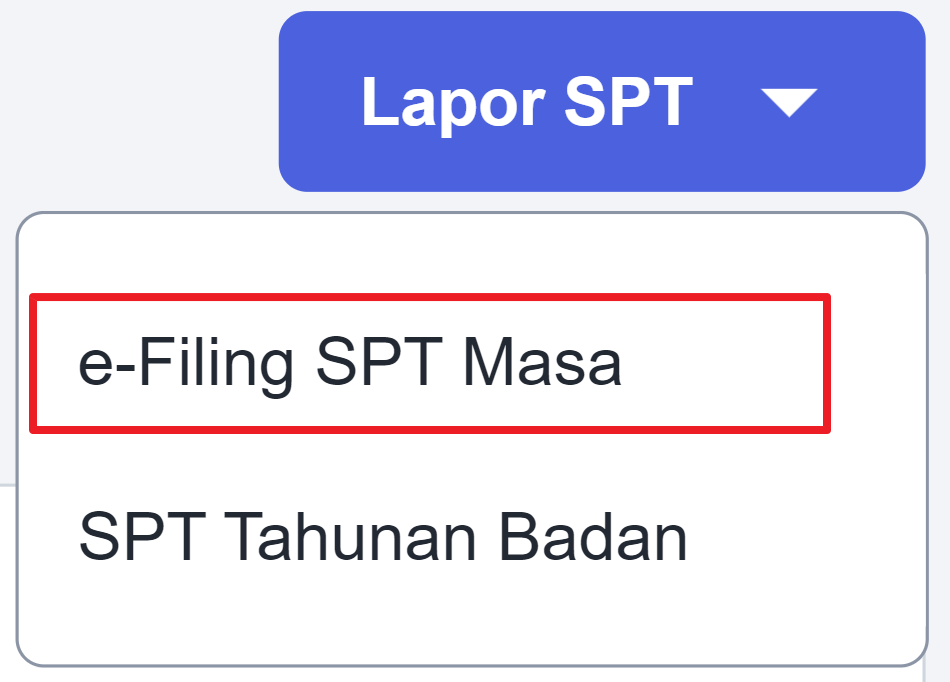This screenshot has width=950, height=682.
Task: Click the word "Masa" in the menu
Action: [x=541, y=364]
